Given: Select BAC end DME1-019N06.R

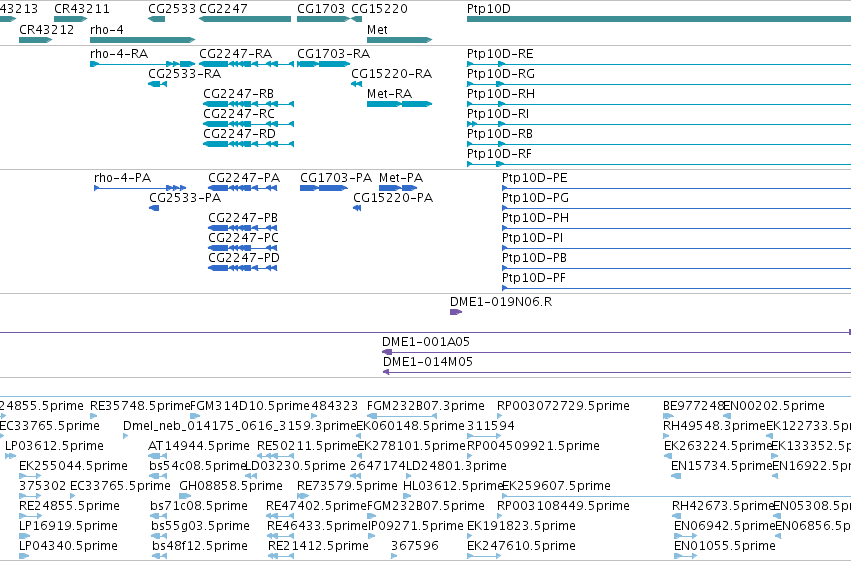Looking at the screenshot, I should [x=501, y=302].
